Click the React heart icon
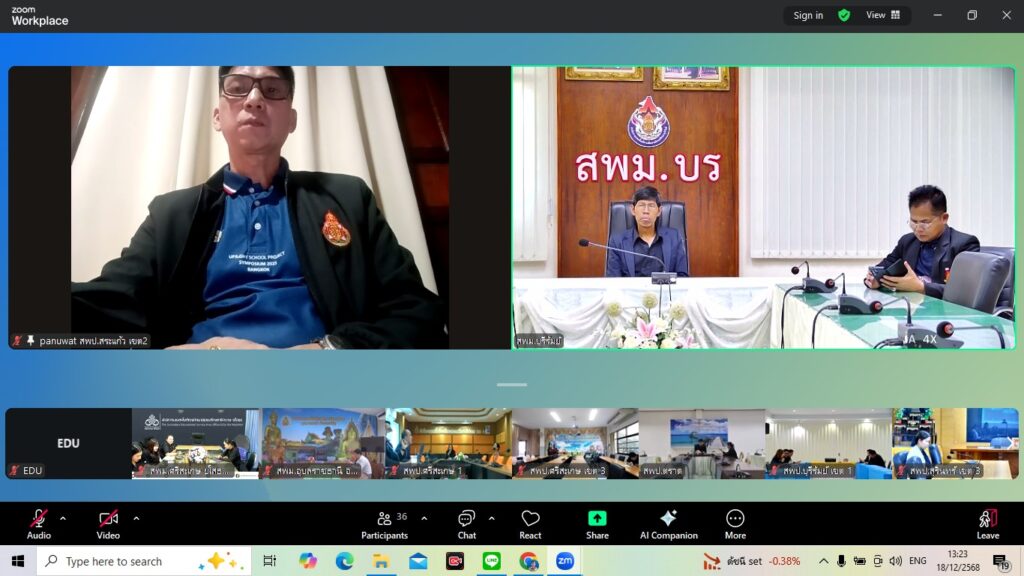Screen dimensions: 1024x576 [530, 524]
